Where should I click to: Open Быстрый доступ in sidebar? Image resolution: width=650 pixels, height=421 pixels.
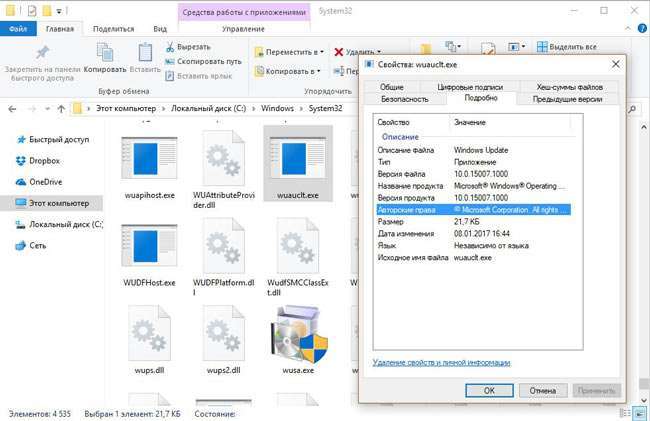tap(59, 140)
